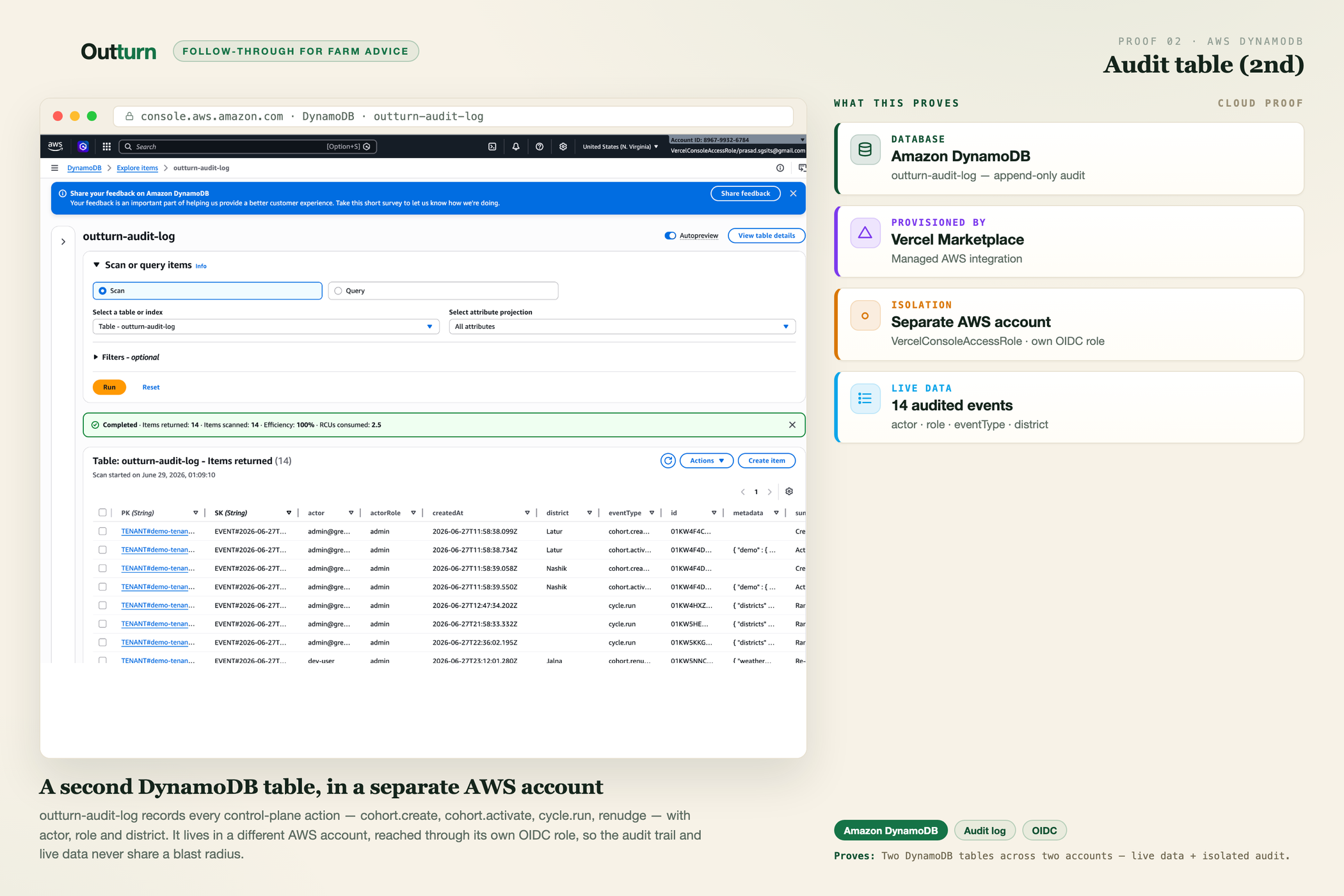
Task: Open first TENANT#demo-tenan item link
Action: point(158,531)
